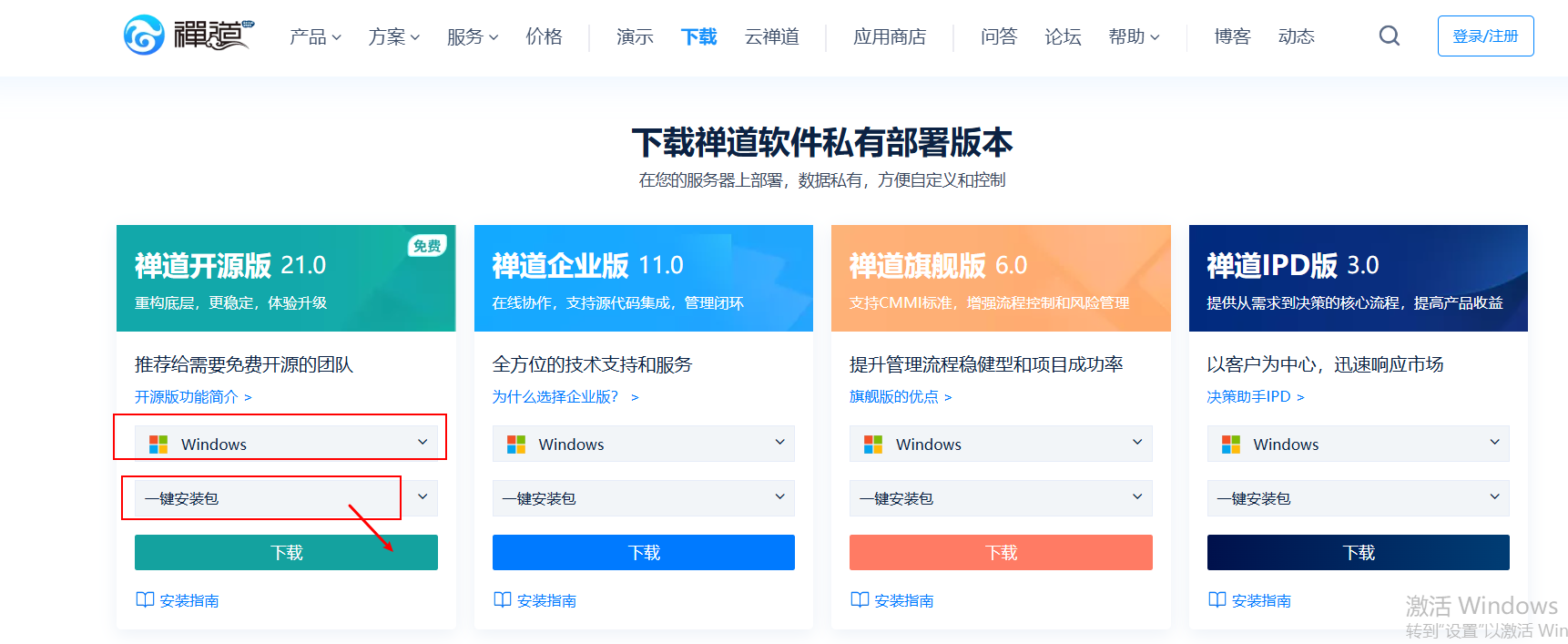
Task: Open the search magnifier icon
Action: click(x=1390, y=36)
